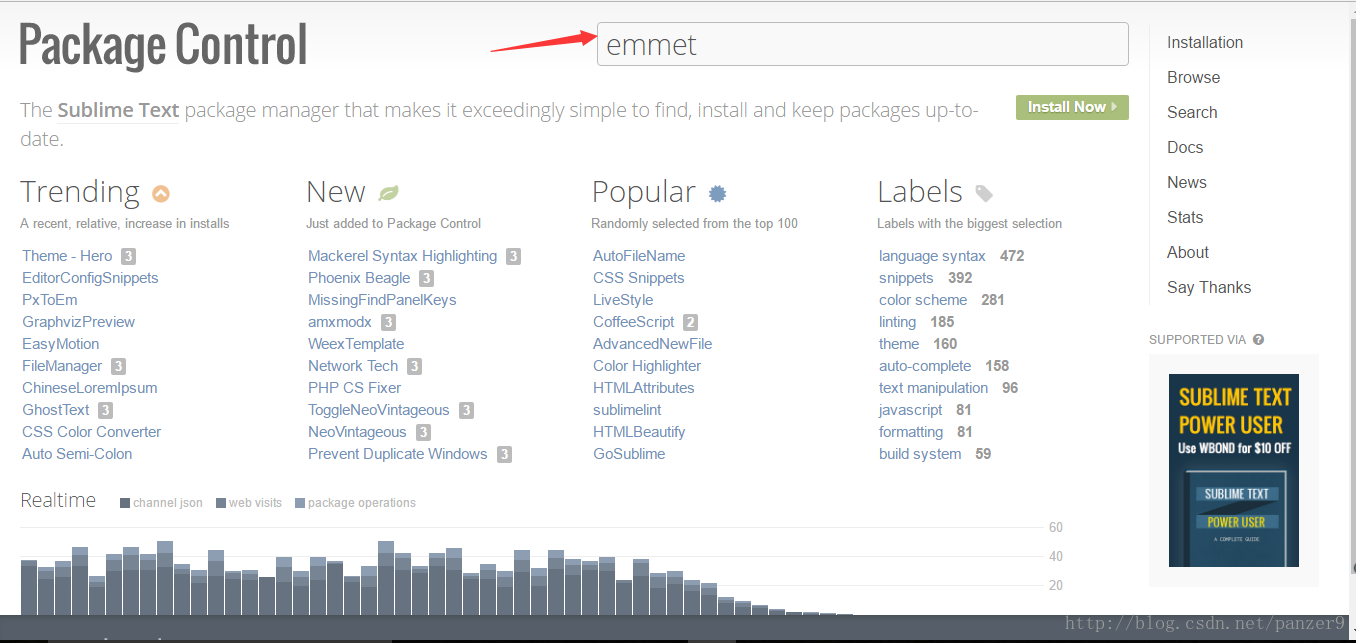Click the Supported Via help icon
The width and height of the screenshot is (1356, 643).
[1258, 340]
